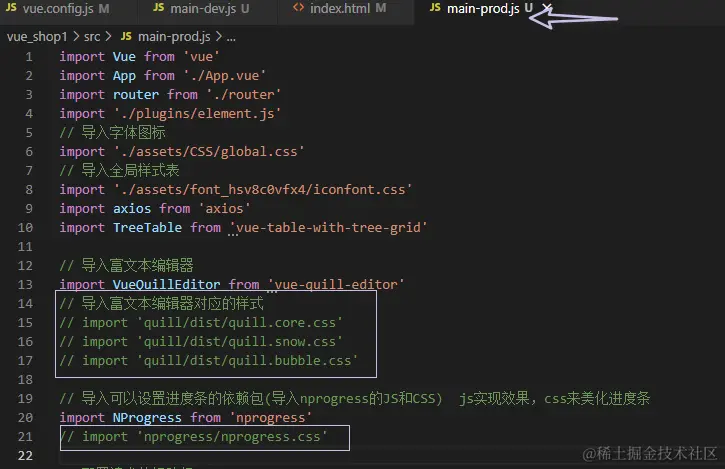Click the NProgress identifier on line 20

coord(147,418)
